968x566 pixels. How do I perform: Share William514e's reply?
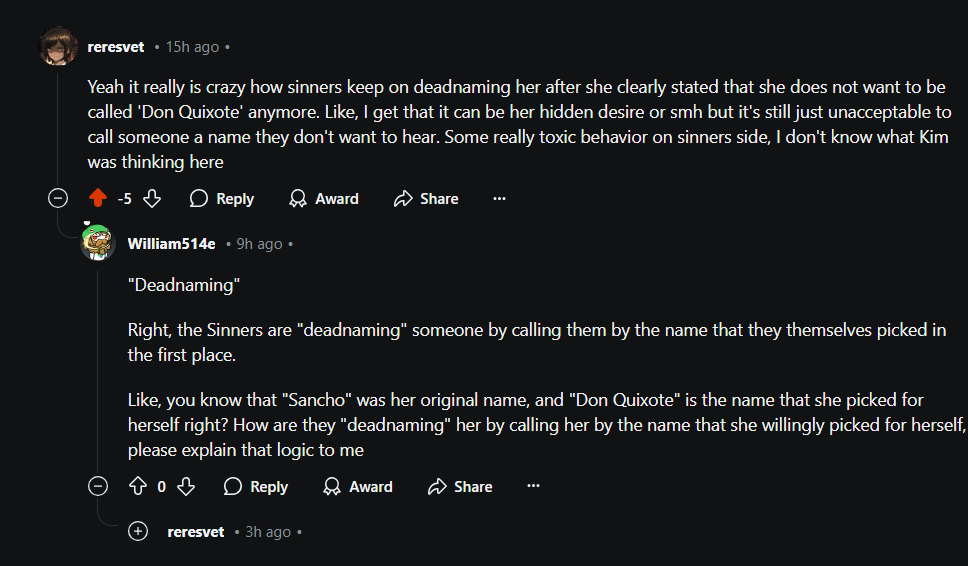[x=460, y=487]
